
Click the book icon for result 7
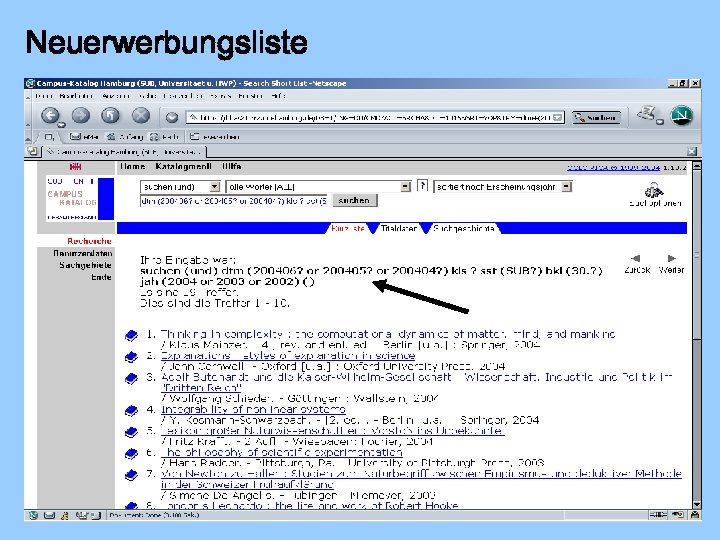coord(131,475)
